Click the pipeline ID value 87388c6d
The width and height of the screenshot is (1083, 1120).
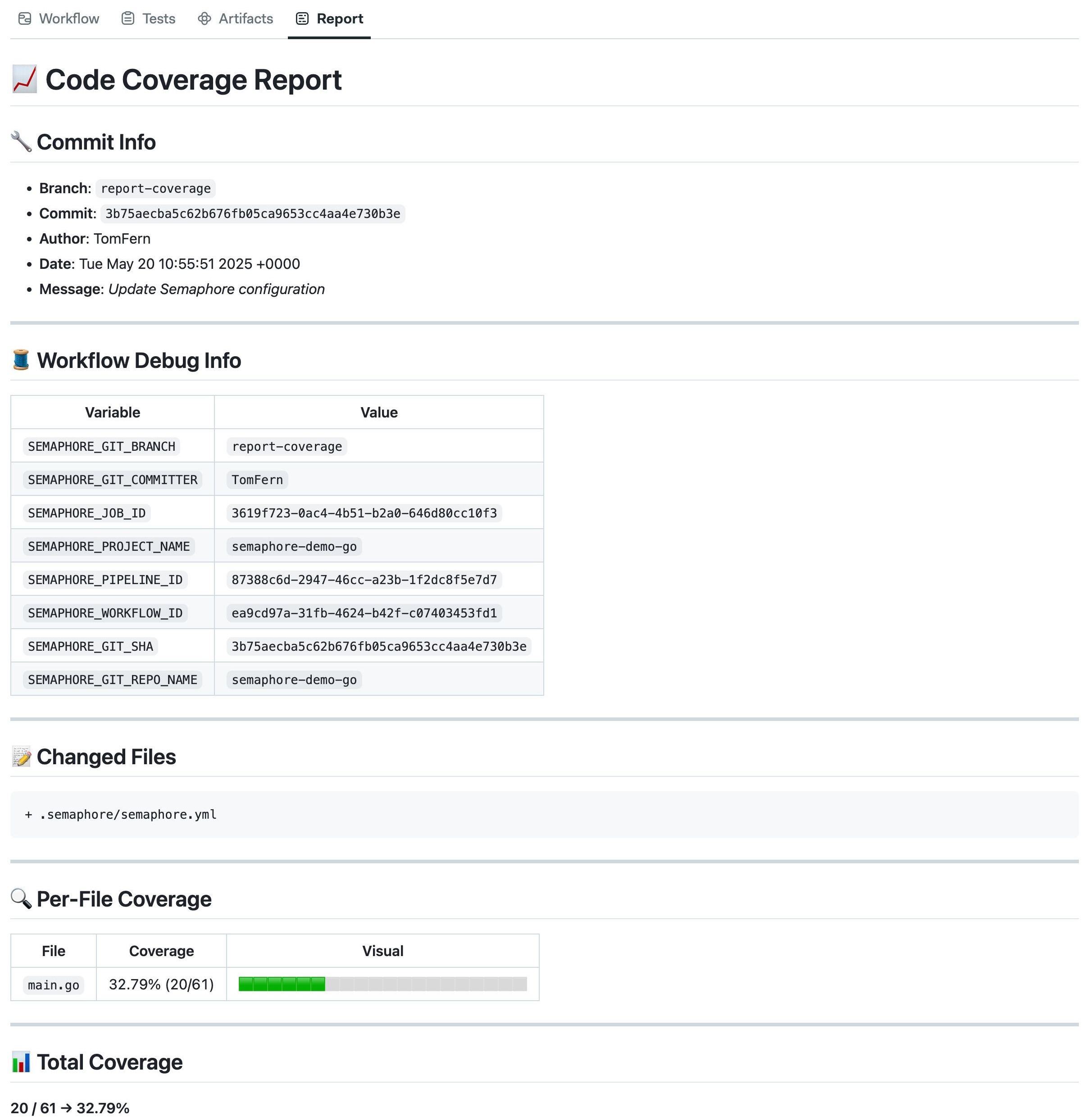364,580
